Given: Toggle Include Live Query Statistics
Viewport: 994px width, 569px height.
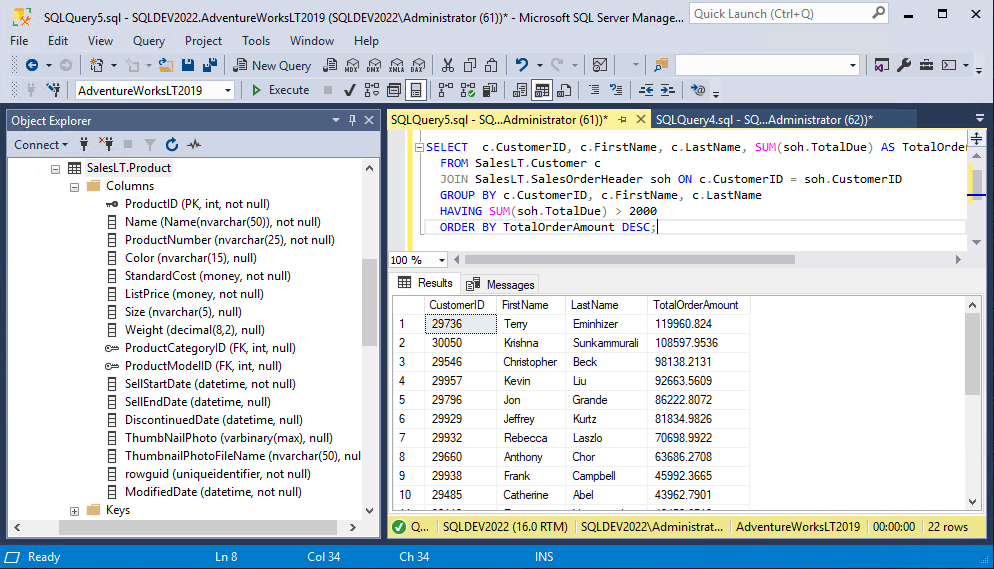Looking at the screenshot, I should [468, 91].
